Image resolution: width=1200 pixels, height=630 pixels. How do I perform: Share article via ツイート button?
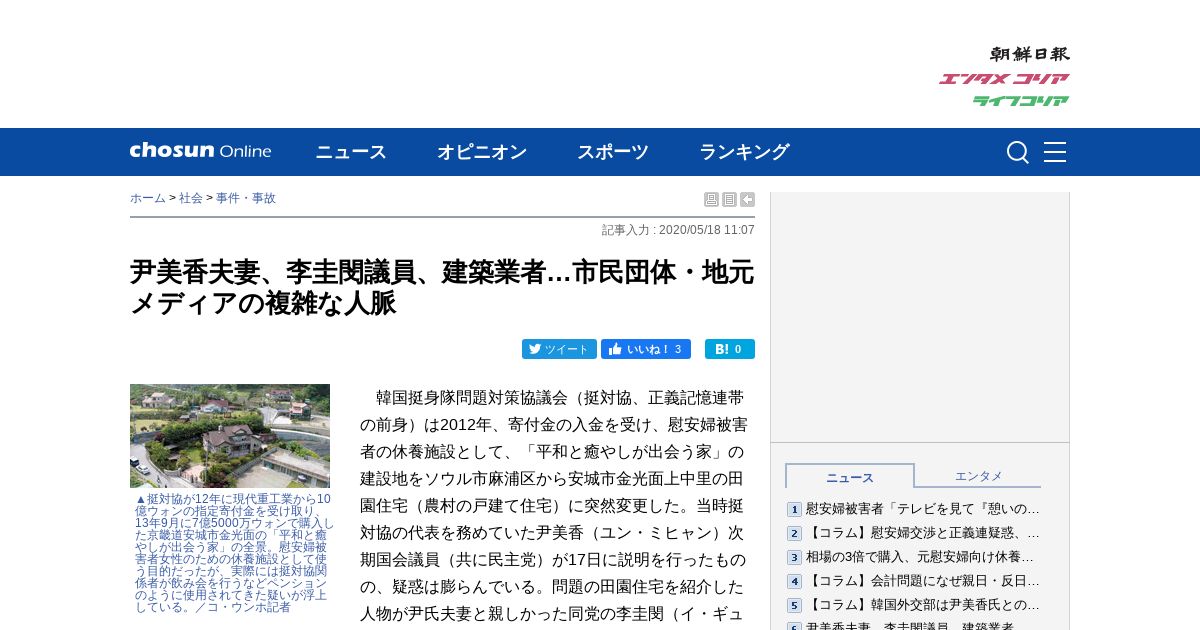(x=559, y=349)
